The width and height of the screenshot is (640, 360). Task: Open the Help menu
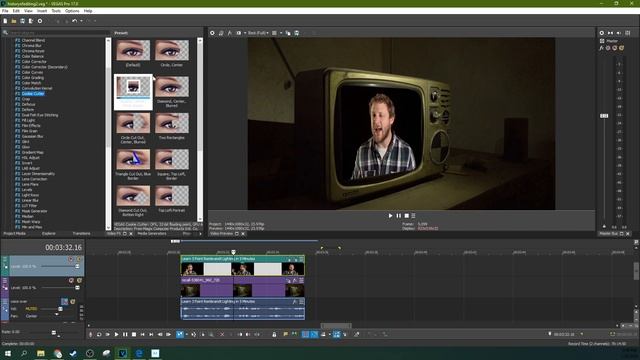coord(88,11)
